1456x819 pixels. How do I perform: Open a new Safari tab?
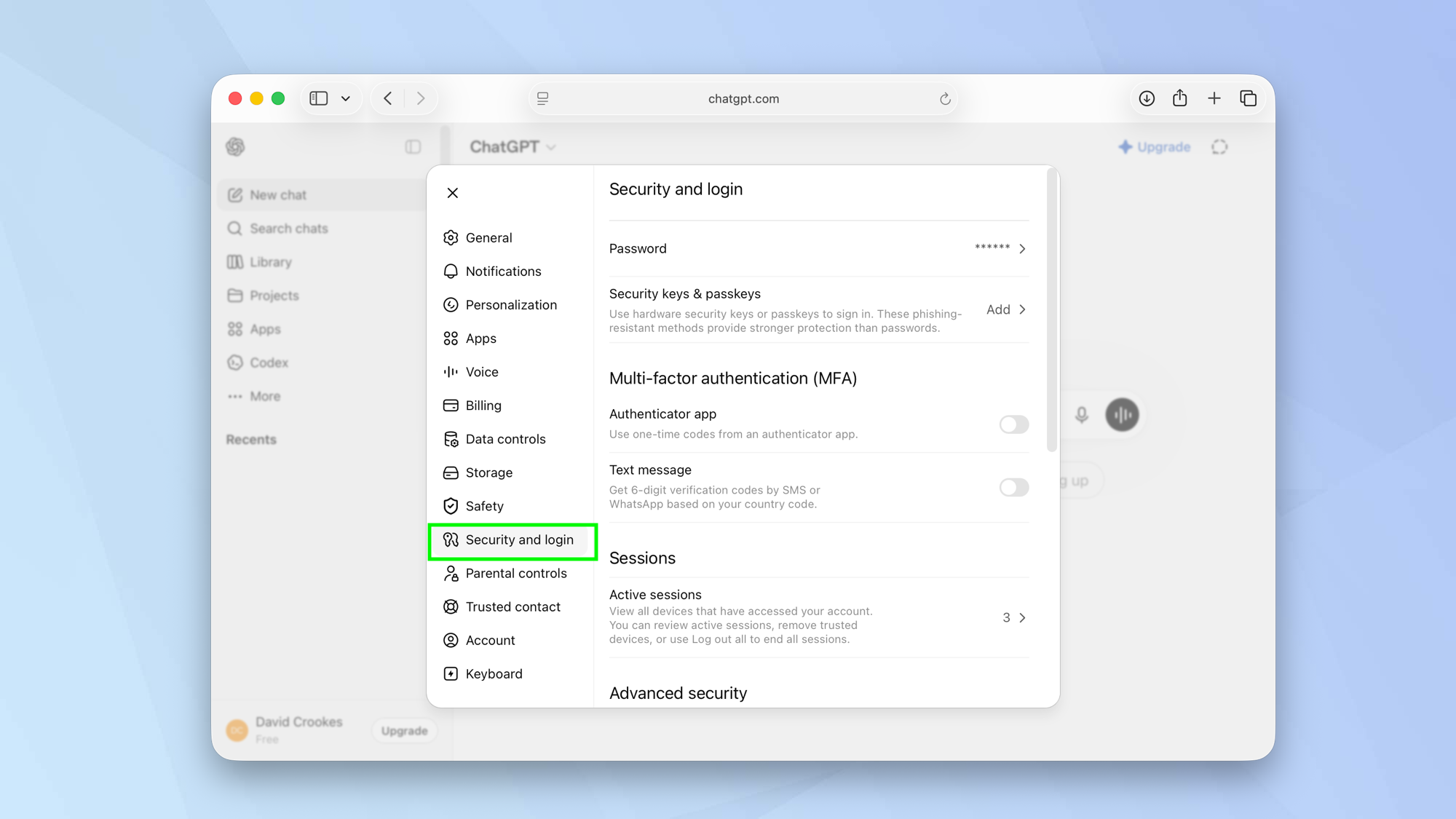tap(1214, 98)
